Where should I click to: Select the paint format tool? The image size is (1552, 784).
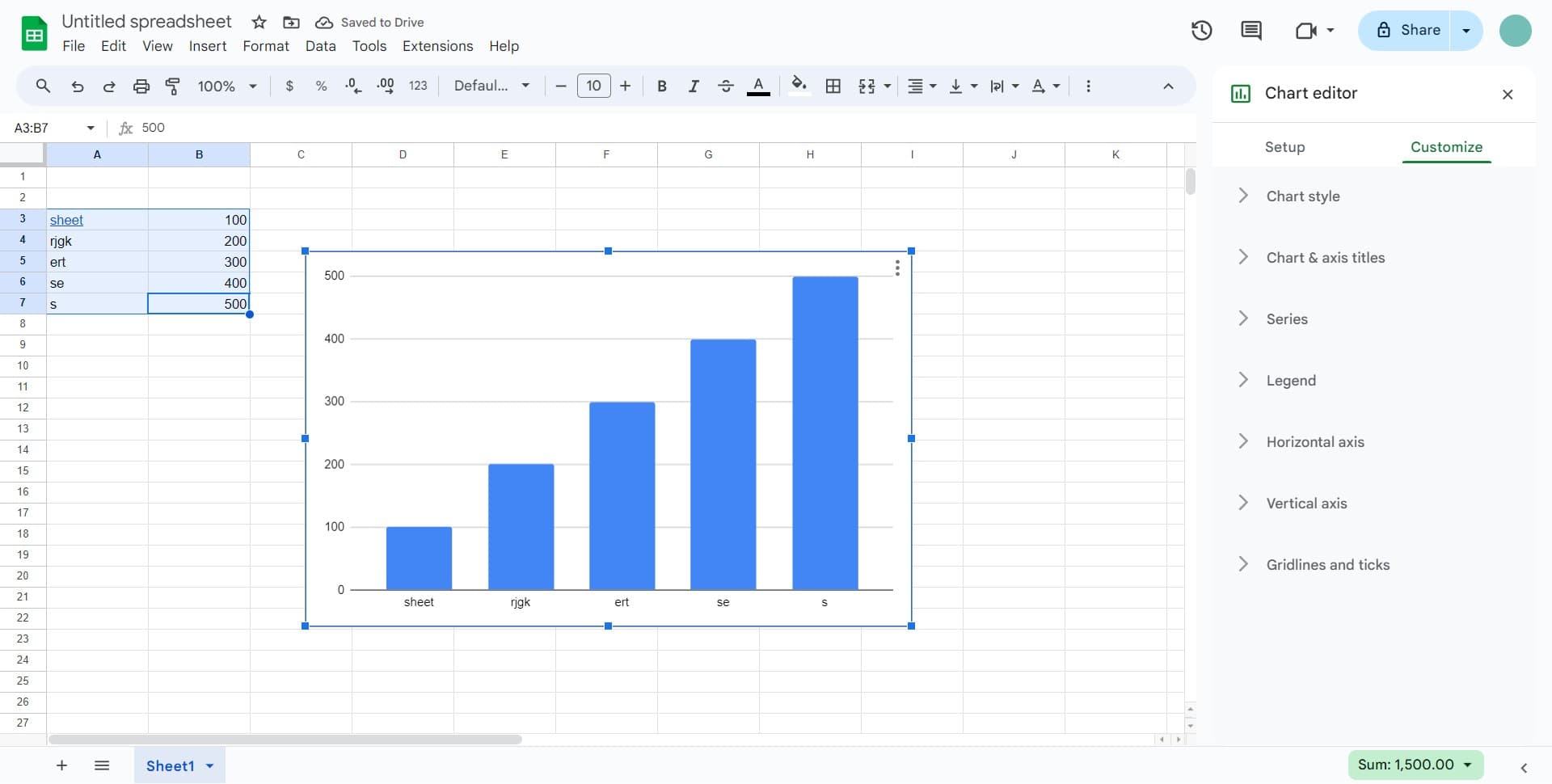coord(172,86)
